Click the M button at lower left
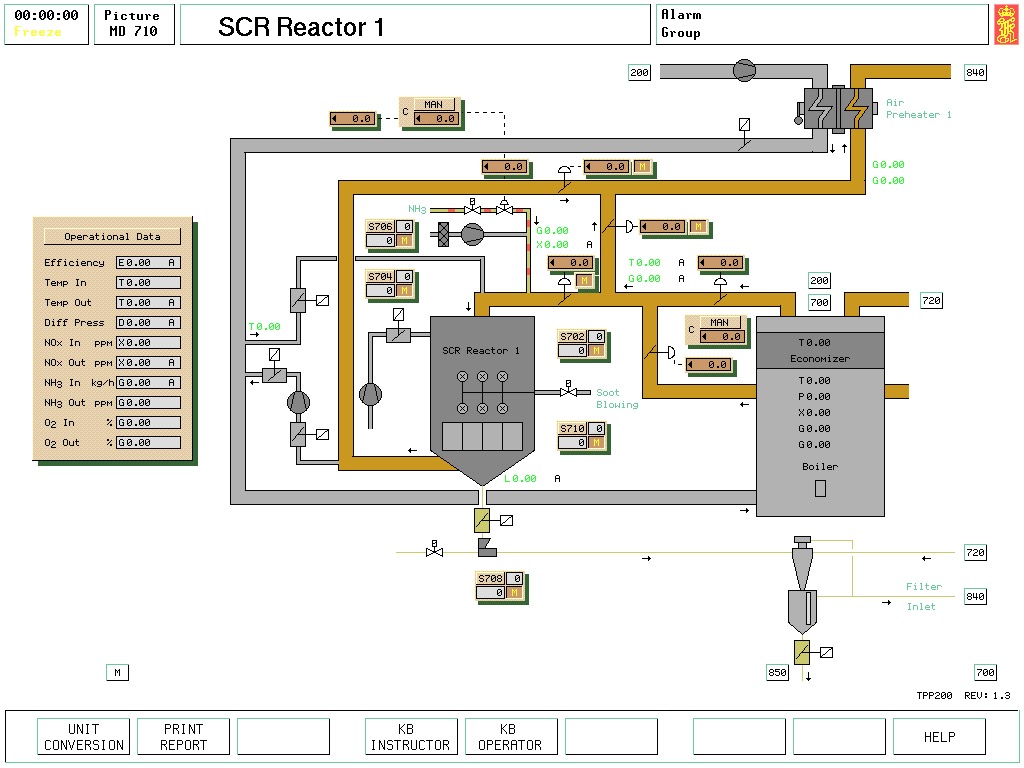This screenshot has height=768, width=1024. coord(118,672)
